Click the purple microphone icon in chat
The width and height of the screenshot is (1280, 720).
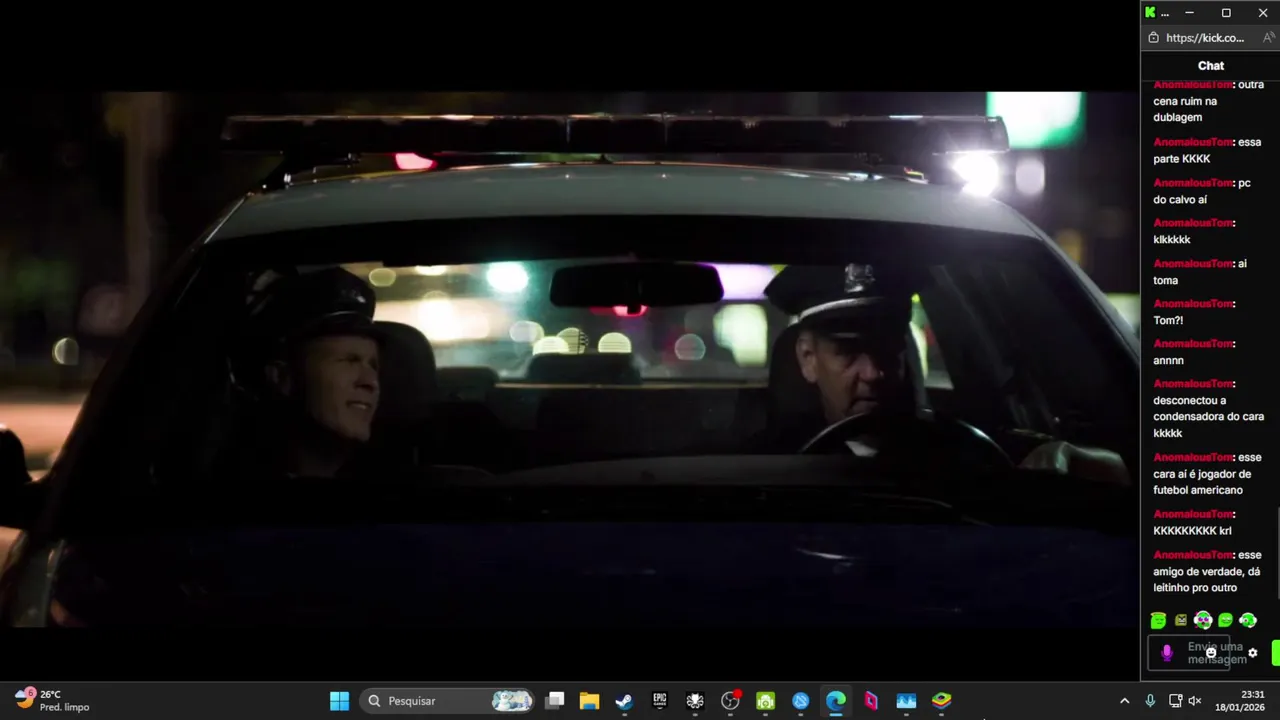pos(1166,653)
